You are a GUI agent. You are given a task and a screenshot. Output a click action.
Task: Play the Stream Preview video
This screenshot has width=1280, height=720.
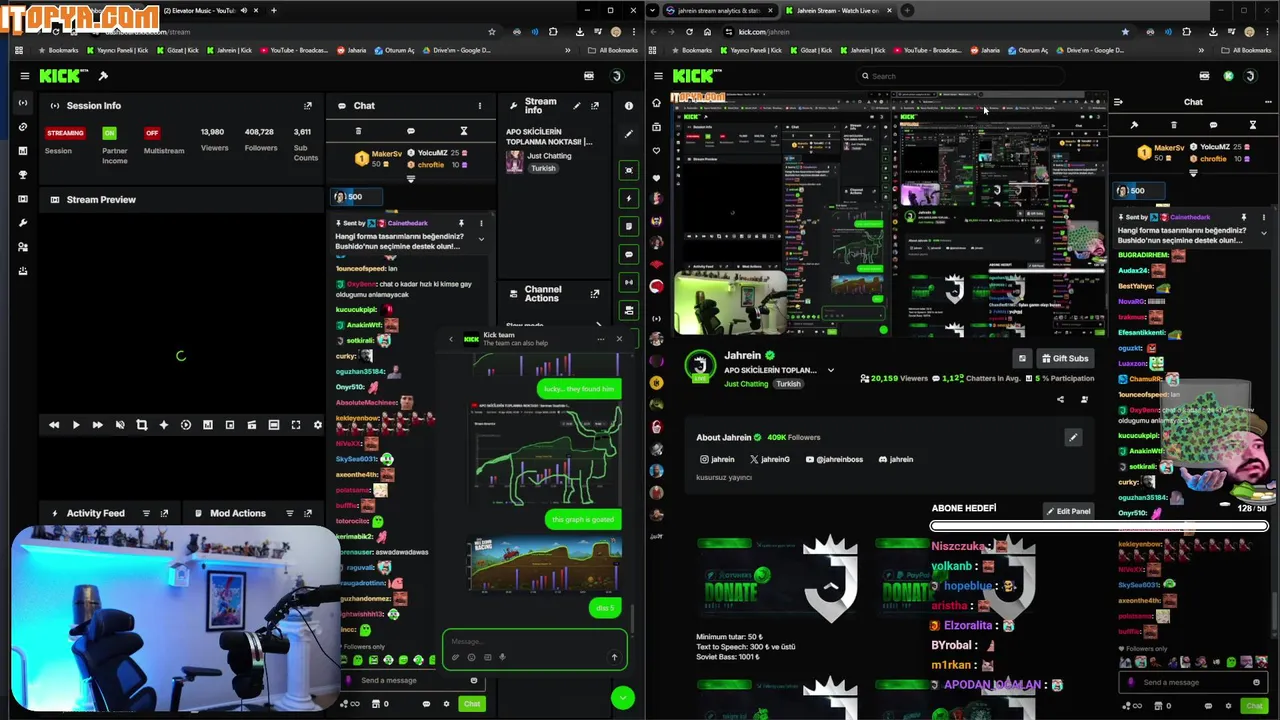click(x=75, y=425)
